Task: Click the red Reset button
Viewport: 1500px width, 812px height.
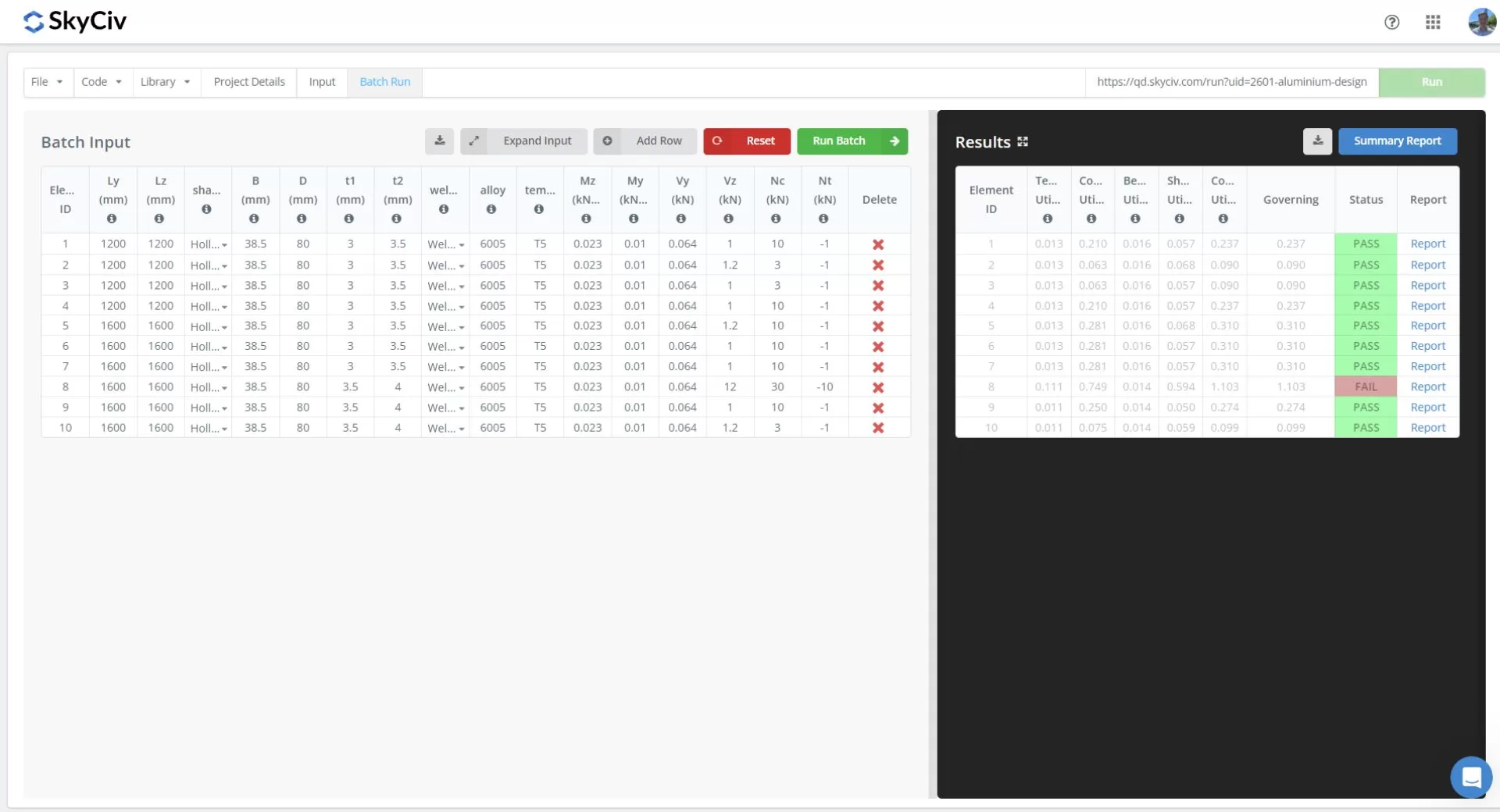Action: (747, 141)
